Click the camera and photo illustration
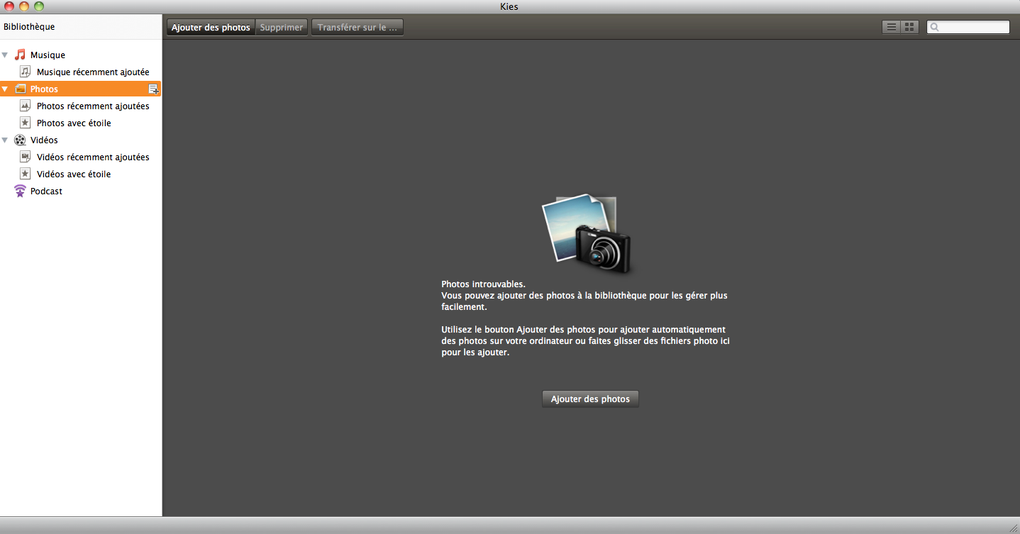 click(x=587, y=233)
